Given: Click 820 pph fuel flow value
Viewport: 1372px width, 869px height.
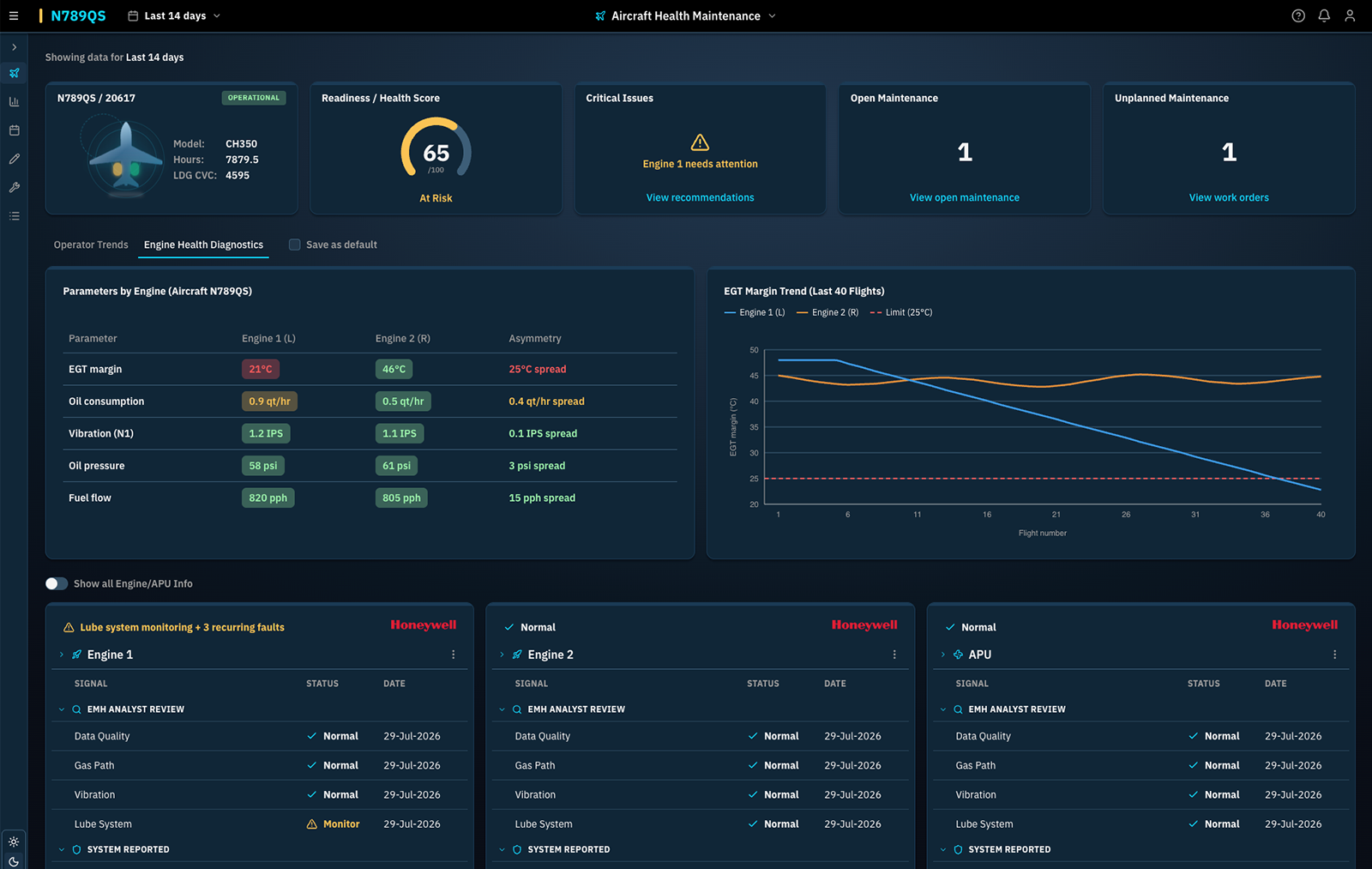Looking at the screenshot, I should point(268,498).
